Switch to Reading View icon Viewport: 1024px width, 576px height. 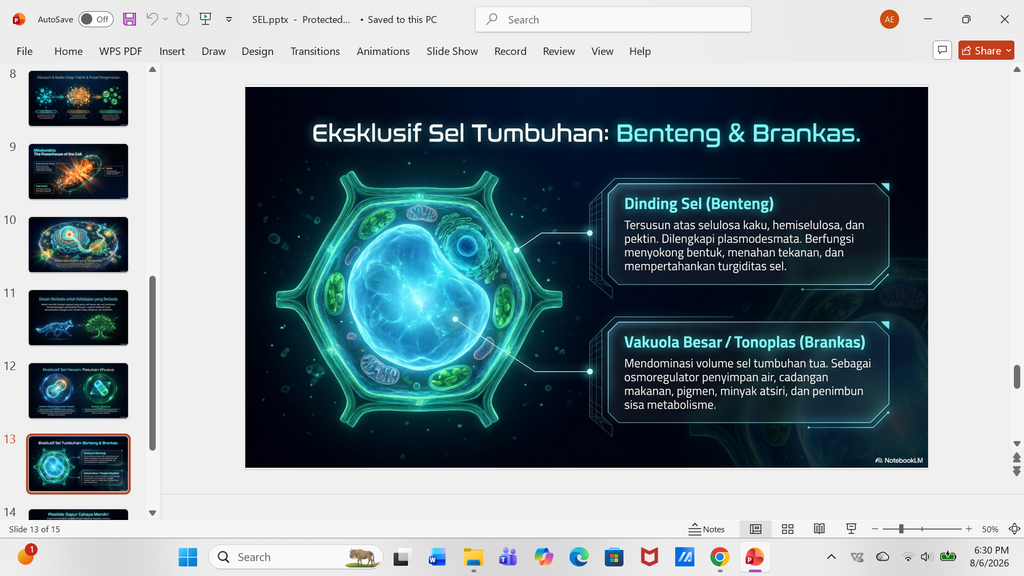point(819,529)
